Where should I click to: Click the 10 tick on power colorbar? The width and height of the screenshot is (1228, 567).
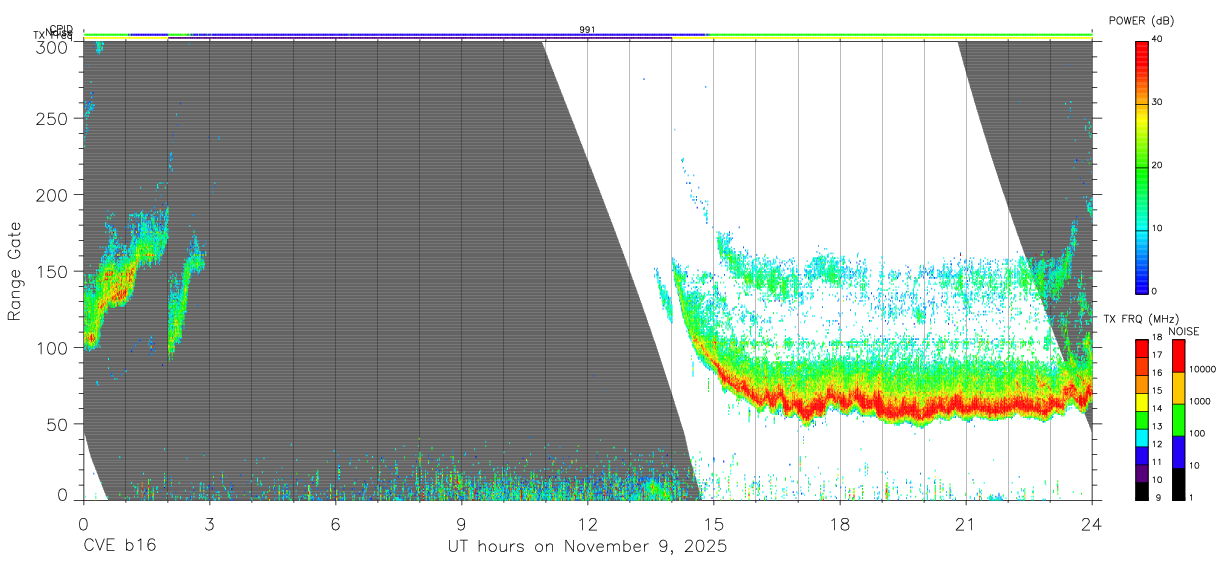point(1158,228)
